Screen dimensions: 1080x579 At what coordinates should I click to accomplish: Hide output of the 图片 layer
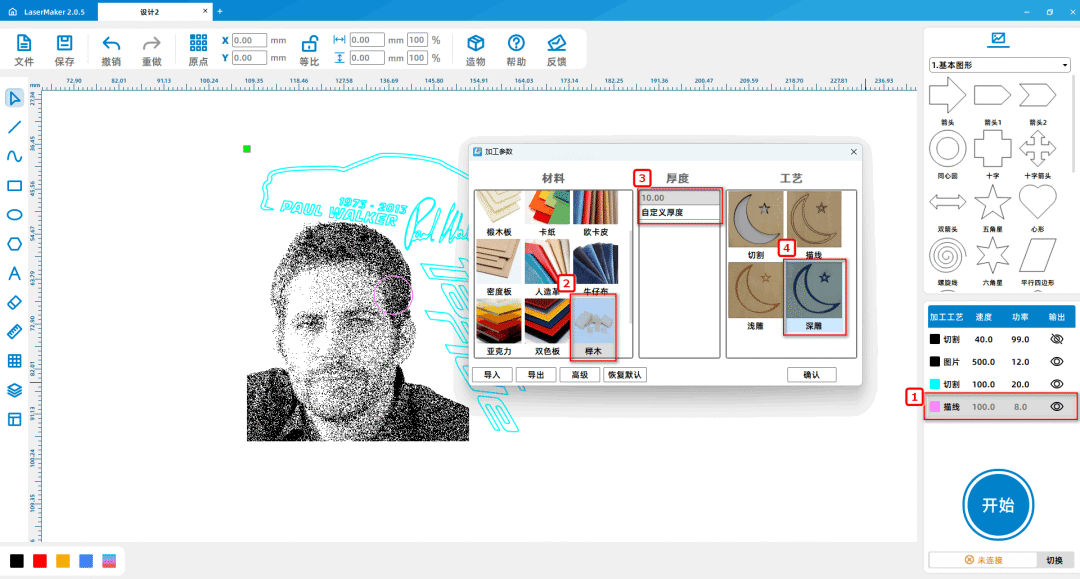coord(1055,361)
